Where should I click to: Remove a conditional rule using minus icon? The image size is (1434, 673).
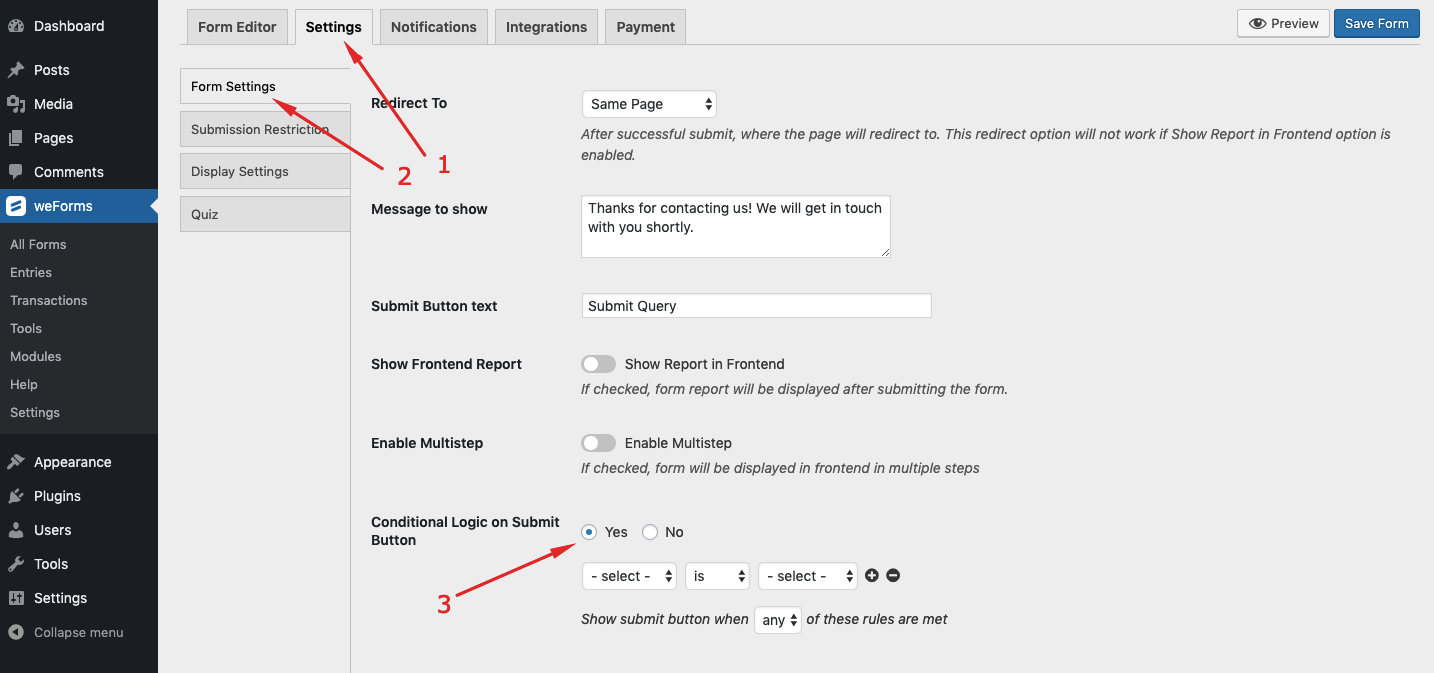tap(892, 575)
